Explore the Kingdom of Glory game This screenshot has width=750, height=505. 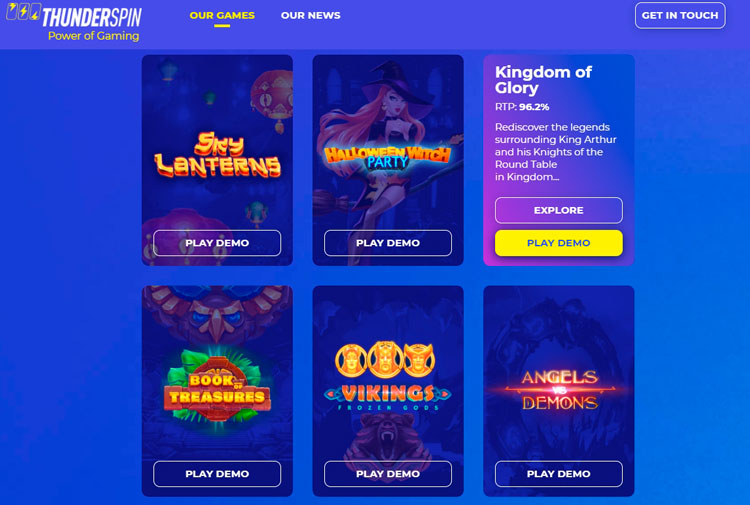(x=559, y=210)
